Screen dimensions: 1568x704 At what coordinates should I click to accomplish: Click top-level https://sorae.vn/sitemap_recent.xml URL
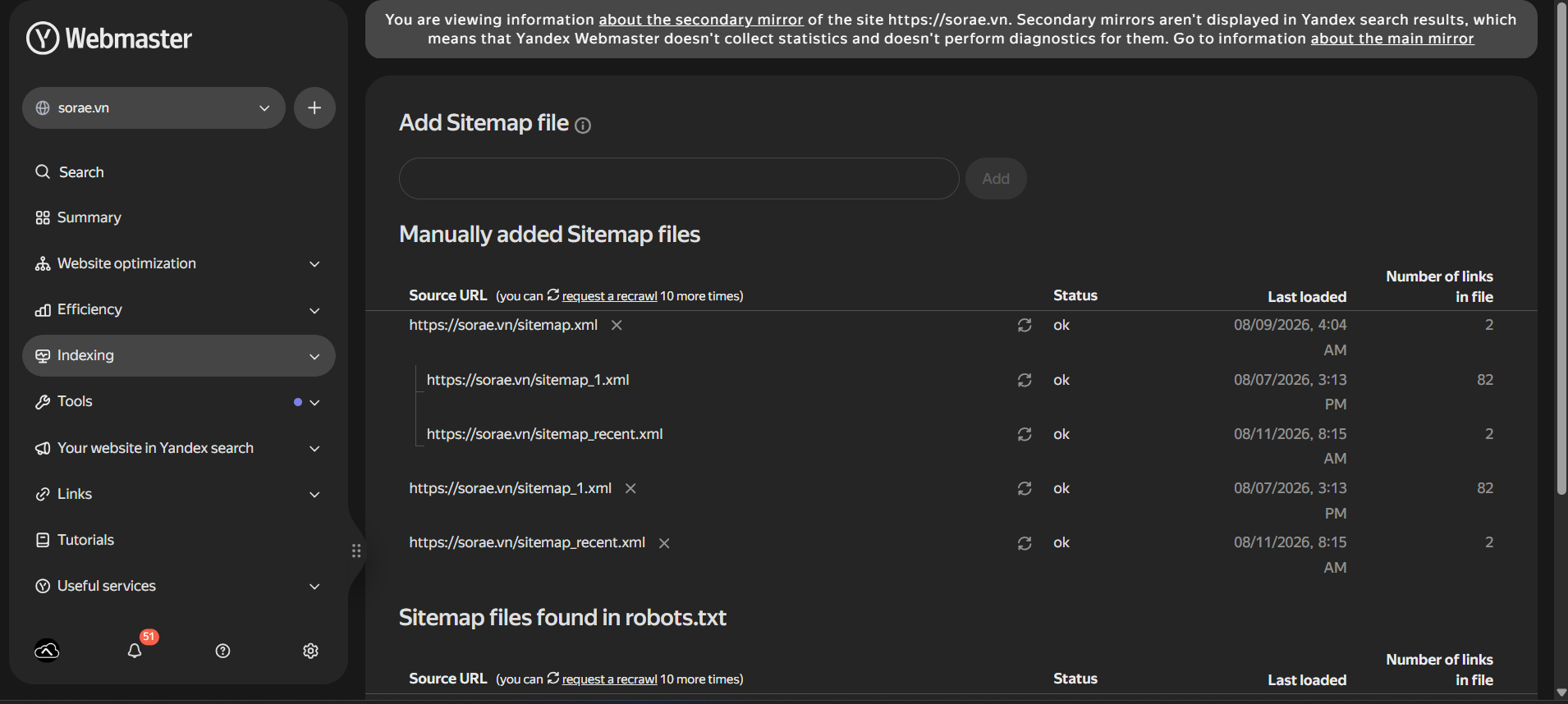(527, 542)
